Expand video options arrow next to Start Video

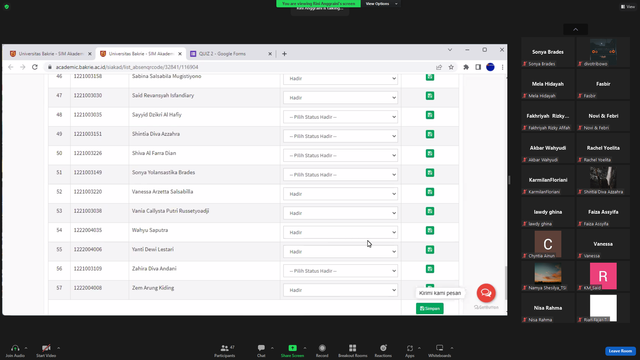coord(58,348)
